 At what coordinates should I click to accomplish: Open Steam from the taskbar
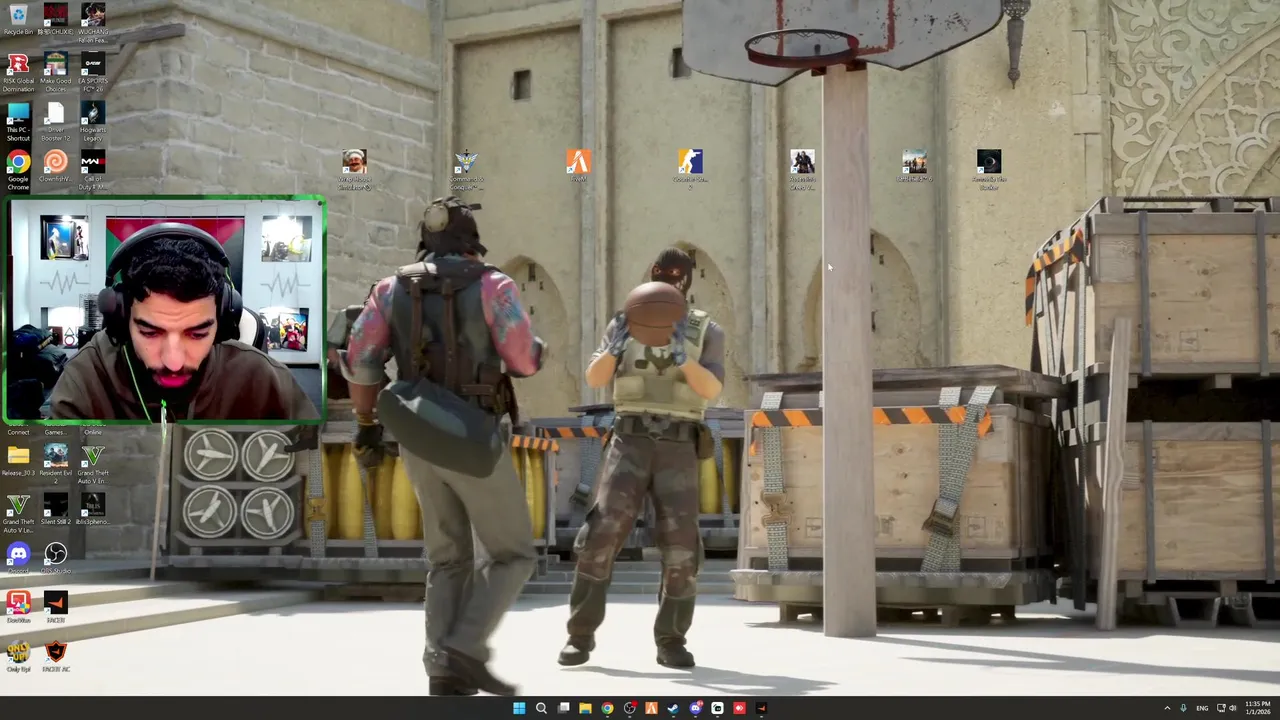pyautogui.click(x=673, y=708)
